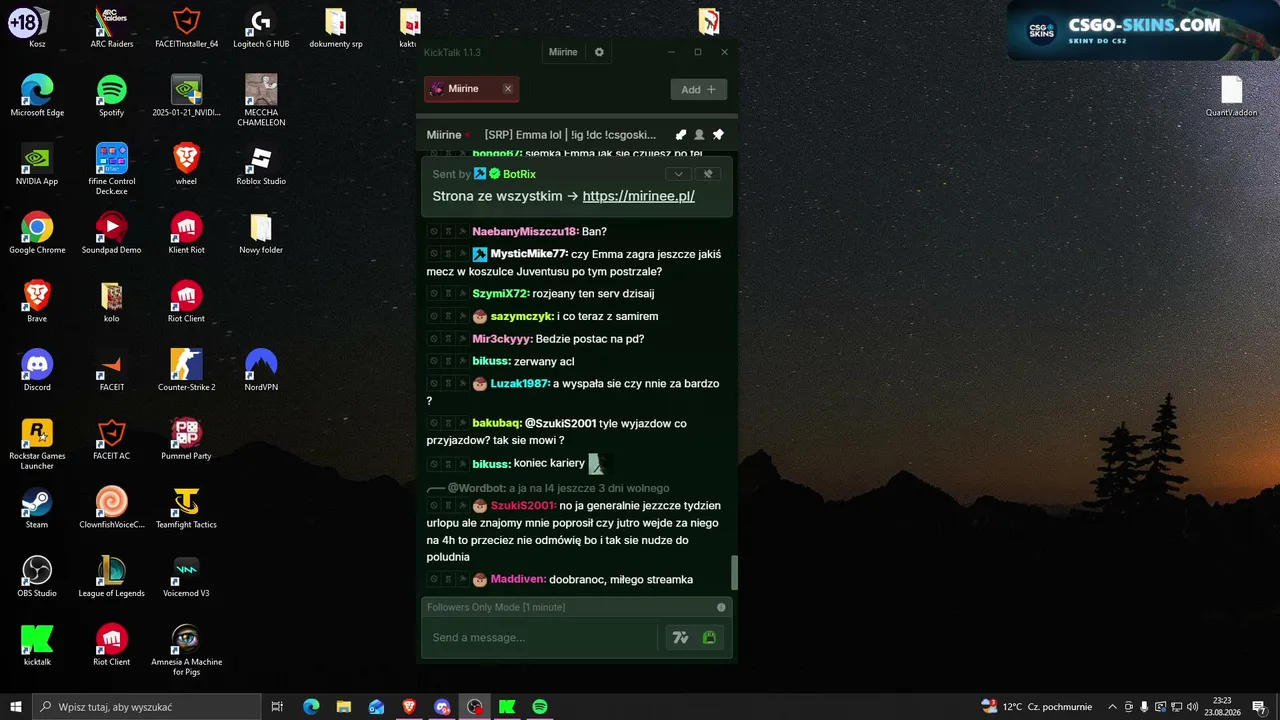Open Spotify desktop icon
The width and height of the screenshot is (1280, 720).
pyautogui.click(x=112, y=96)
